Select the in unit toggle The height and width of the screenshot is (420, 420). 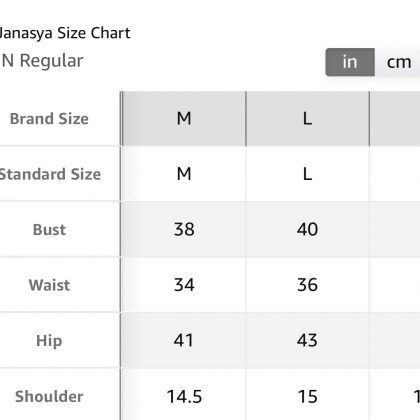click(350, 62)
